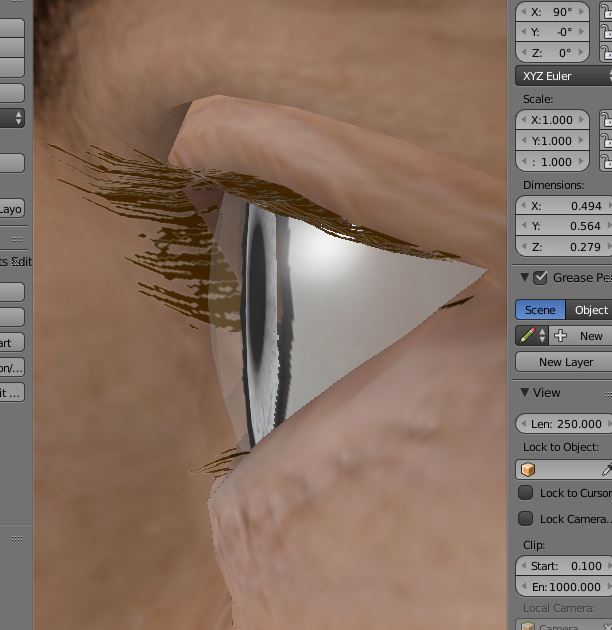Click the left panel button ending in art
Image resolution: width=612 pixels, height=630 pixels.
[x=12, y=342]
